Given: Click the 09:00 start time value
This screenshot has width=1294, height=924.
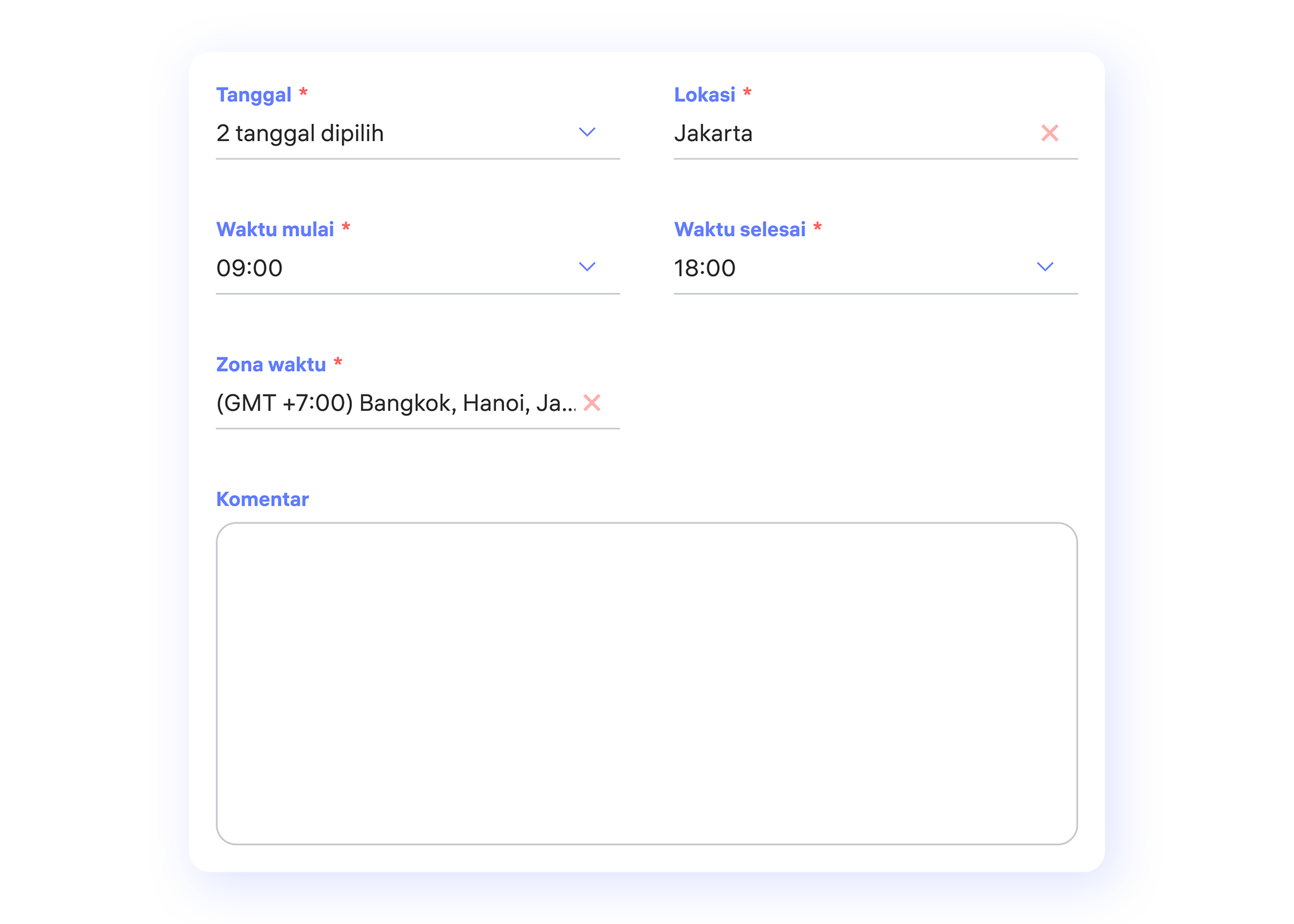Looking at the screenshot, I should coord(249,267).
